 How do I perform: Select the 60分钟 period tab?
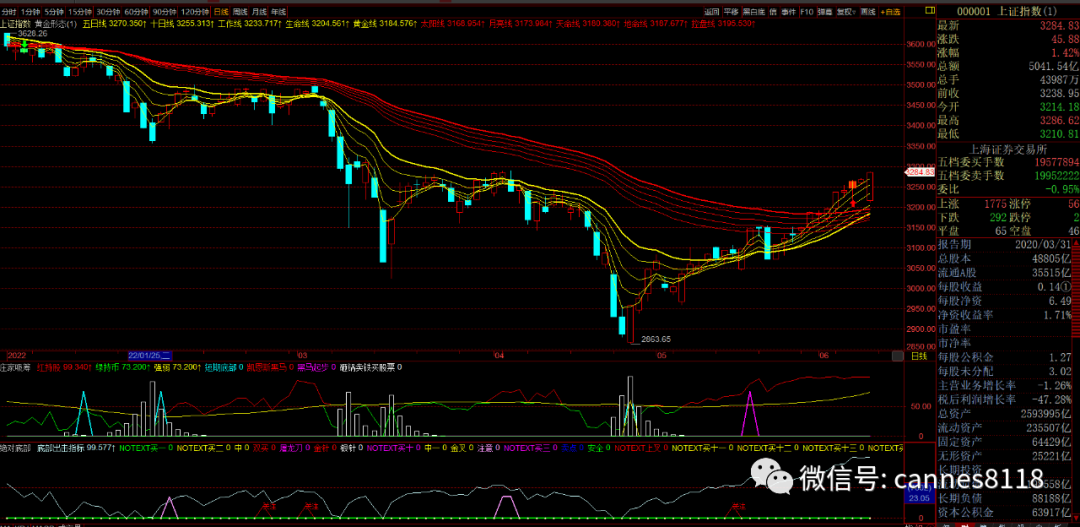click(x=136, y=12)
